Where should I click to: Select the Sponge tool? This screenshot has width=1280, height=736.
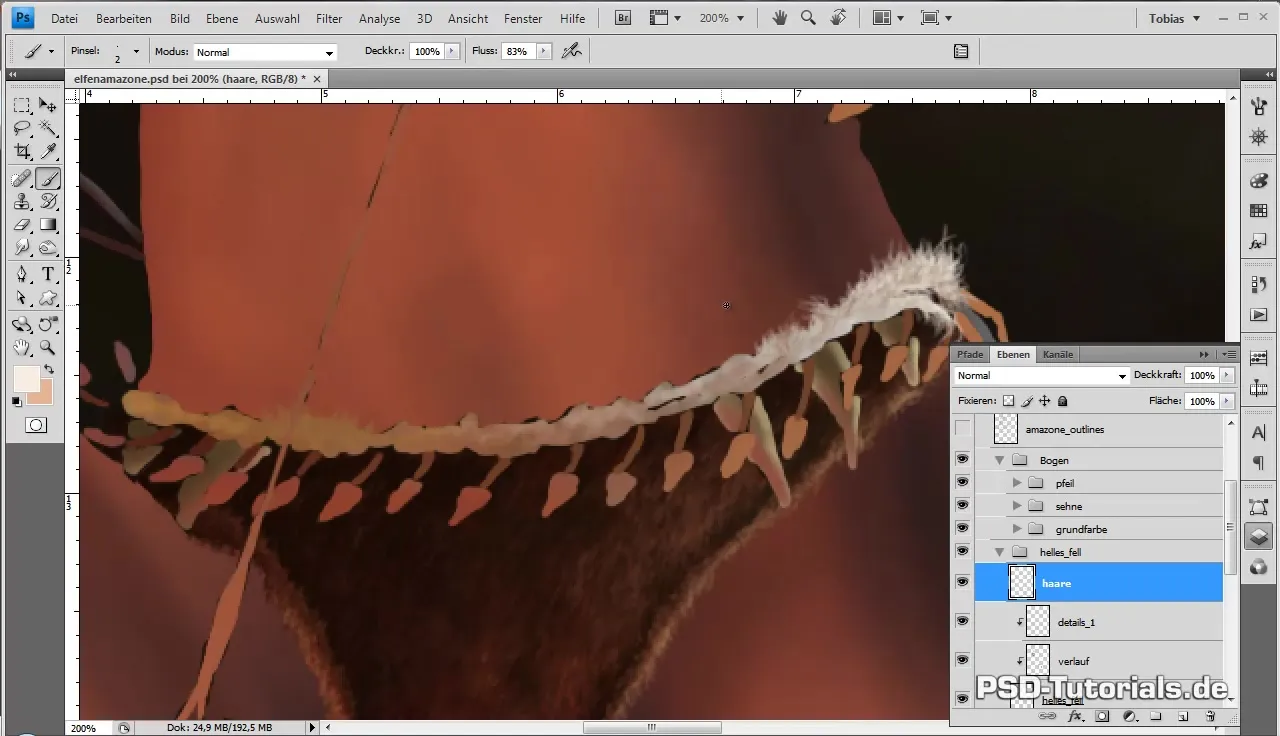(x=48, y=248)
